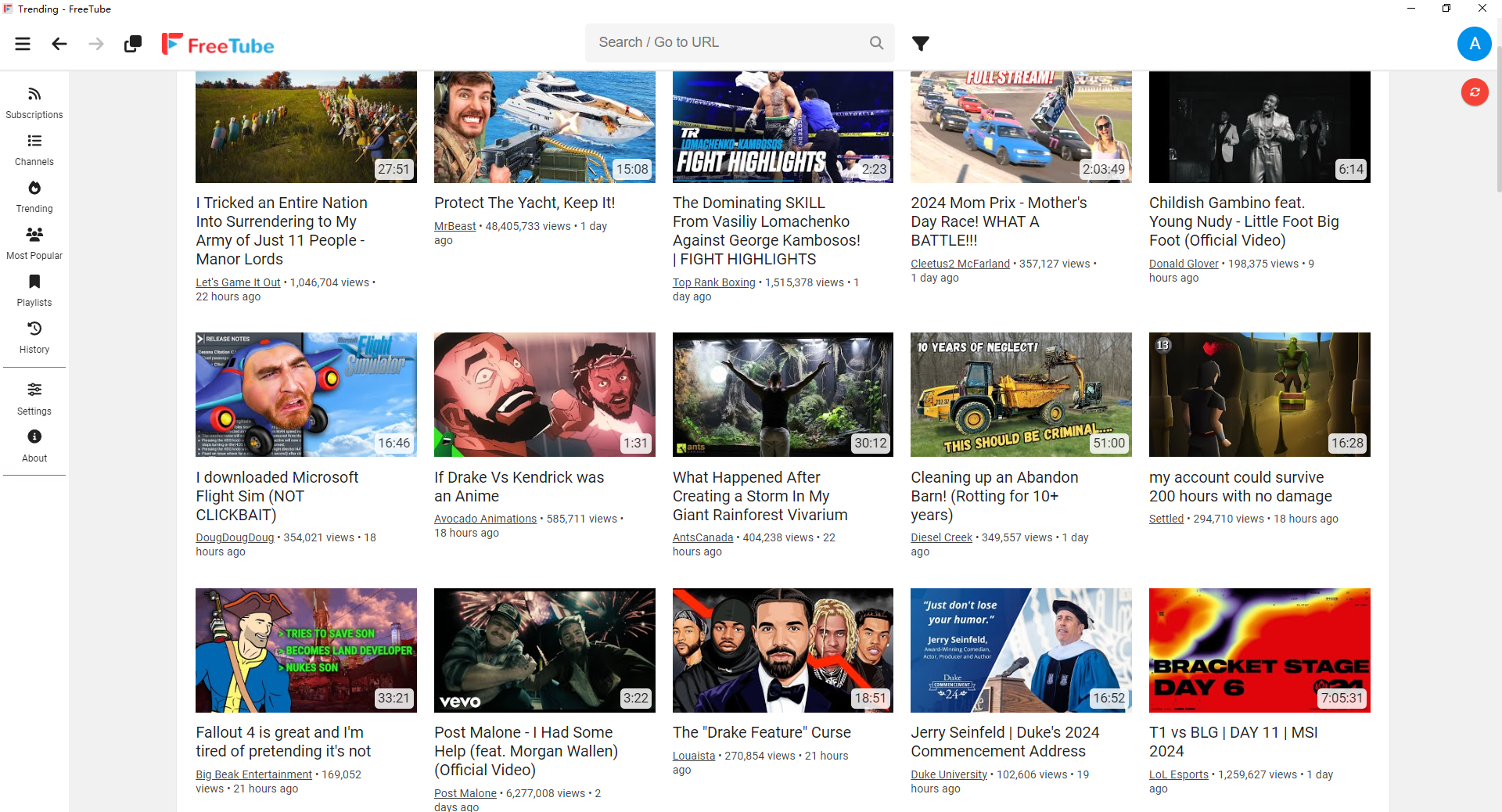Play the Fight Highlights boxing thumbnail
This screenshot has height=812, width=1502.
(783, 127)
